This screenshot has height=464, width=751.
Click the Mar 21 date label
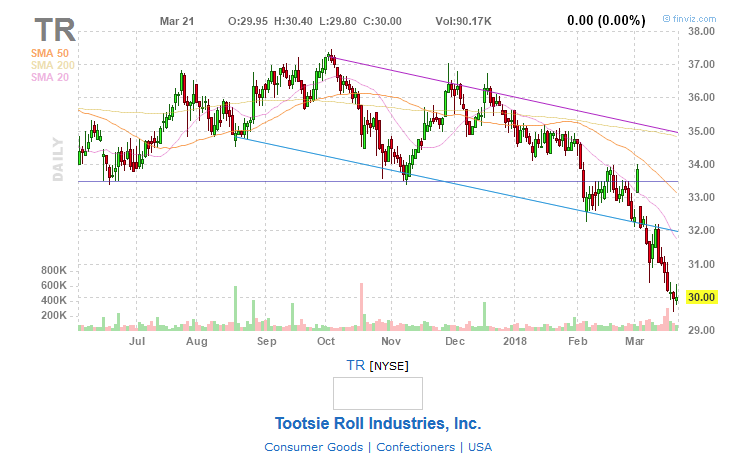(177, 21)
